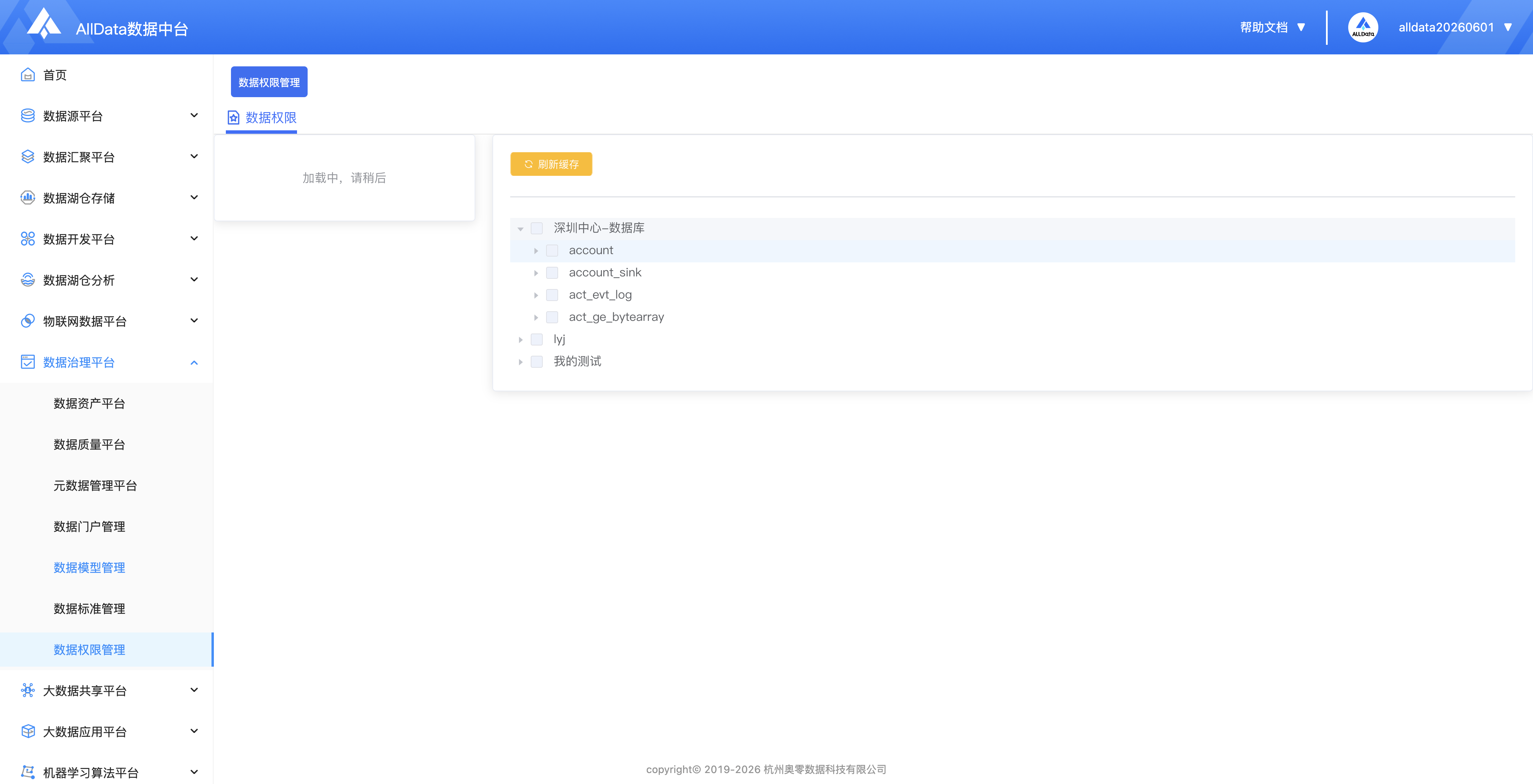Screen dimensions: 1533x784
Task: Expand the act_evt_log node arrow
Action: (536, 296)
